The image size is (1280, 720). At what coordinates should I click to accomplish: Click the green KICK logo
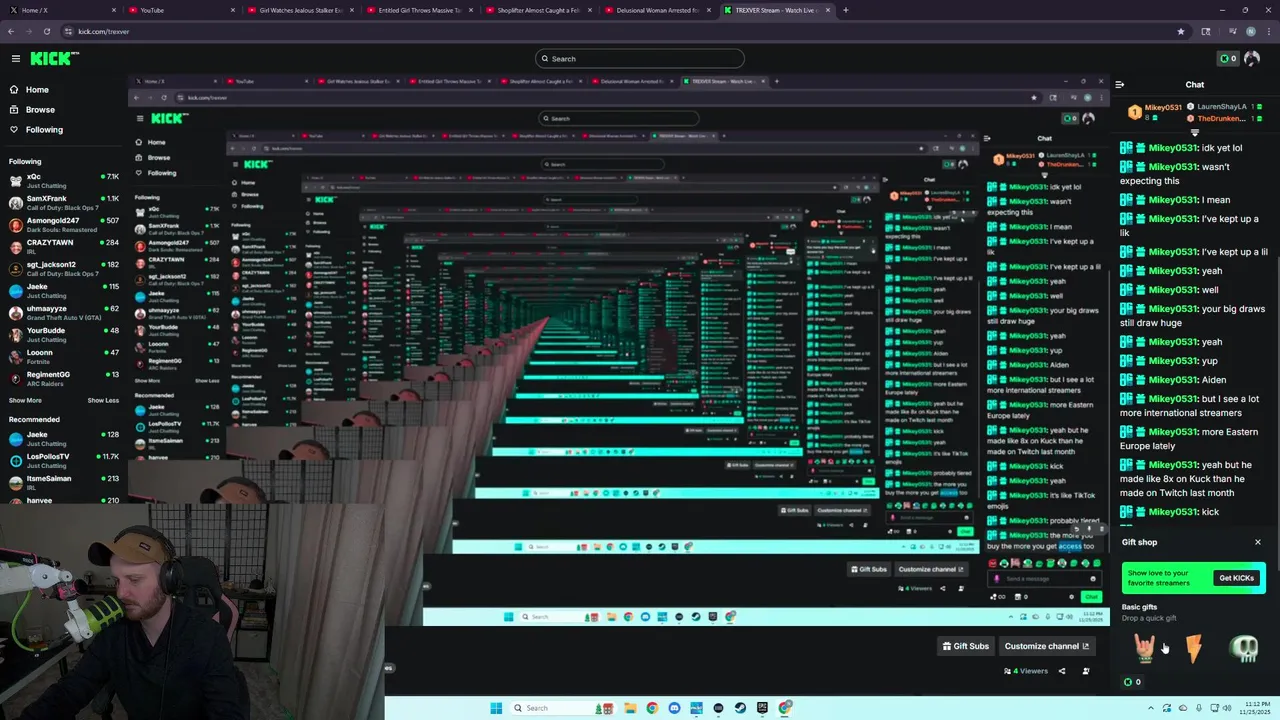49,58
